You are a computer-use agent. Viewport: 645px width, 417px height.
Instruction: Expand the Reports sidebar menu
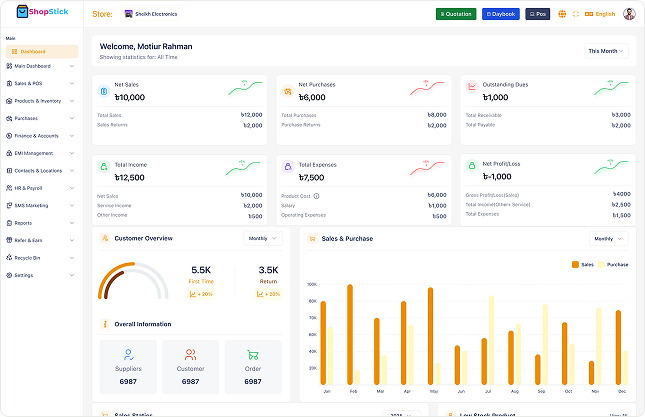[x=40, y=223]
